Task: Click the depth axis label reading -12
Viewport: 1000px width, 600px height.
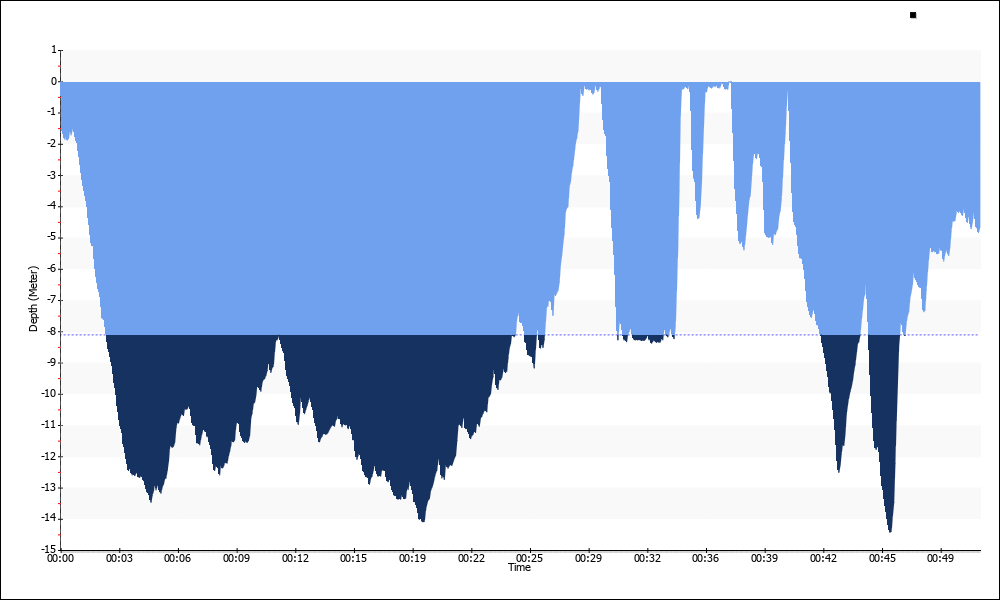Action: tap(50, 456)
